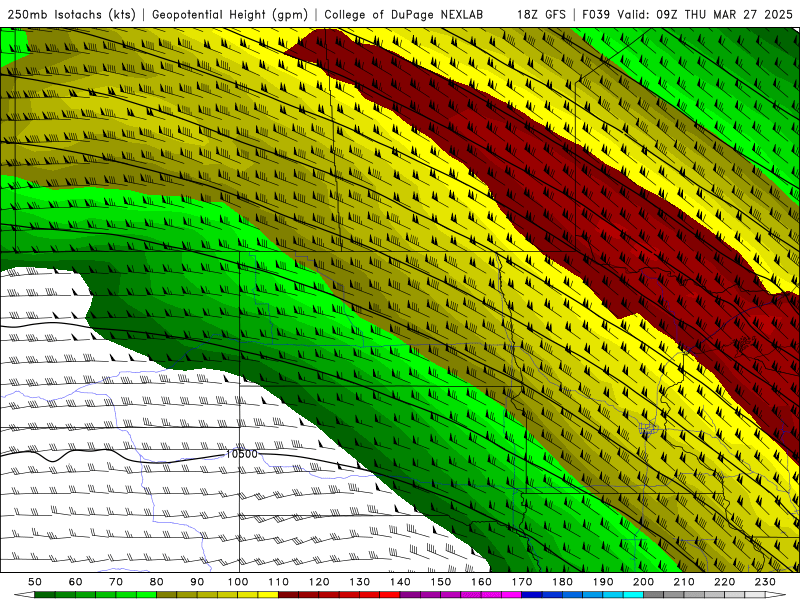Image resolution: width=800 pixels, height=600 pixels.
Task: Click the '170' colorbar scale label
Action: point(522,582)
